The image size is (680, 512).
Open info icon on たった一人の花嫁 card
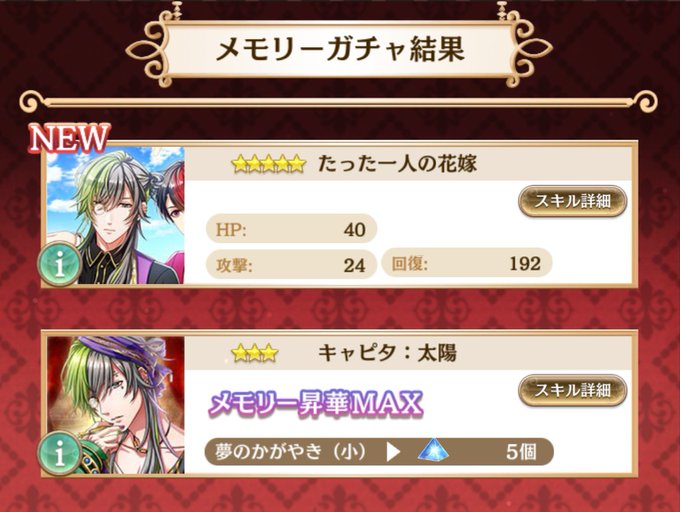[59, 264]
